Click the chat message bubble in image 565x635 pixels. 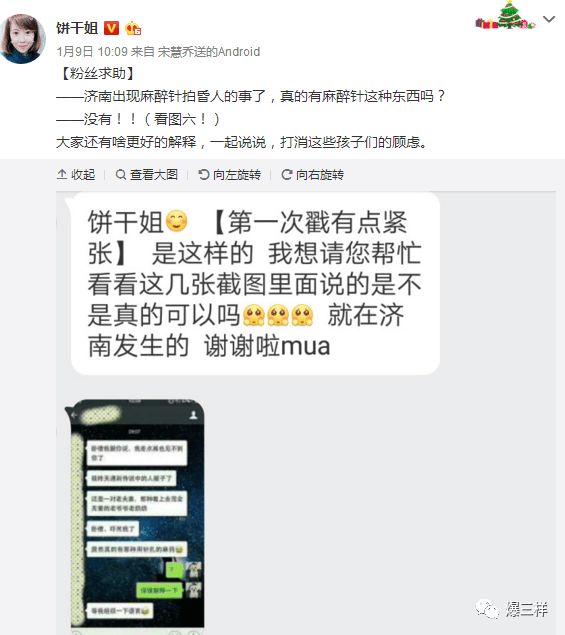(253, 283)
